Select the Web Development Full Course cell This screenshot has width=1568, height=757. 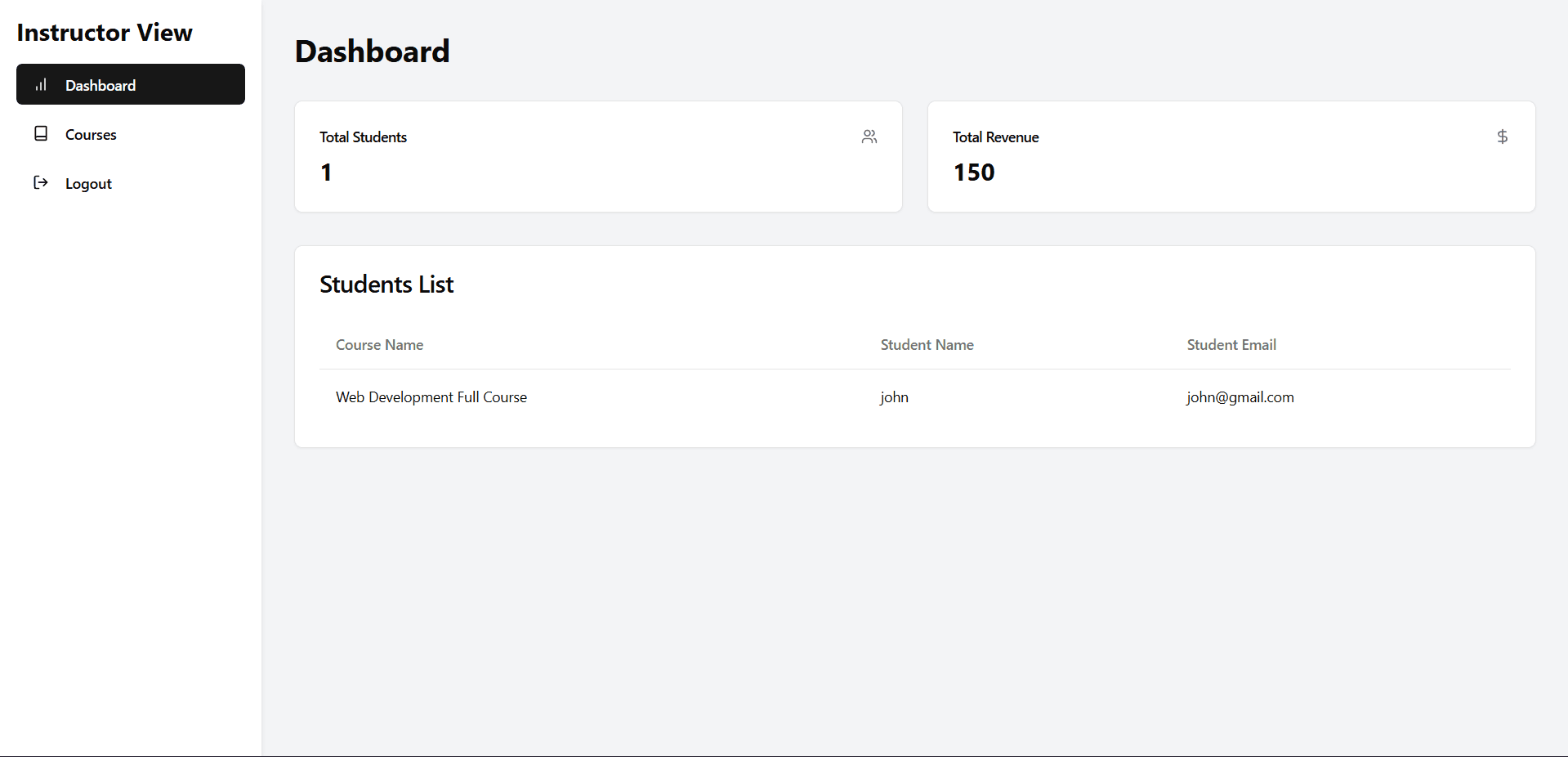pos(431,397)
